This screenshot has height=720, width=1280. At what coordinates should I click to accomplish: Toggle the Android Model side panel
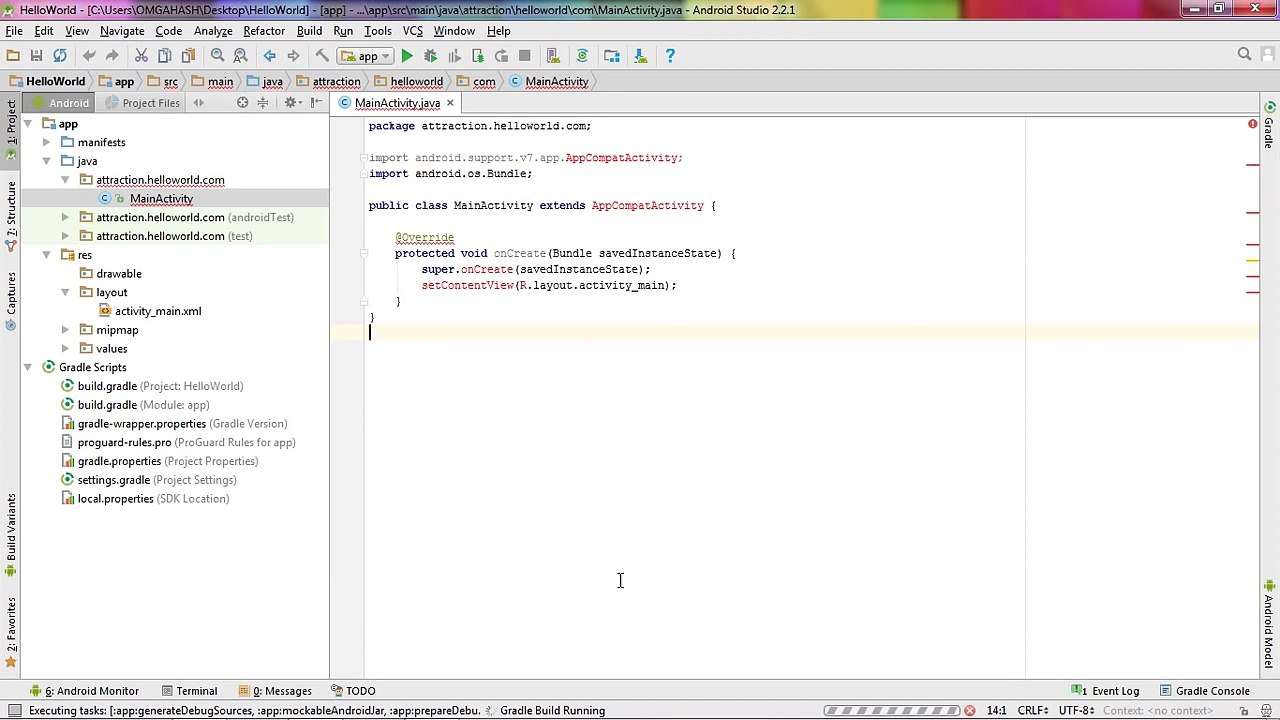click(x=1269, y=625)
